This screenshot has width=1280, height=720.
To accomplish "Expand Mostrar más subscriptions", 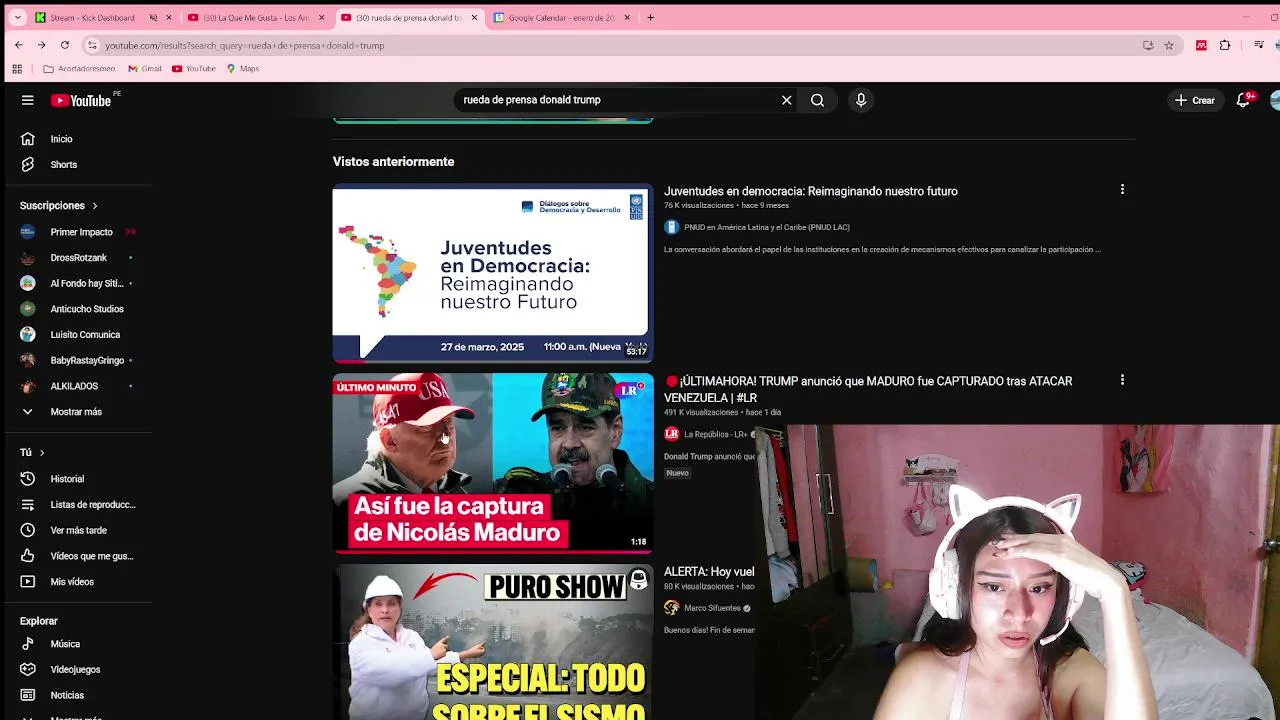I will coord(76,412).
